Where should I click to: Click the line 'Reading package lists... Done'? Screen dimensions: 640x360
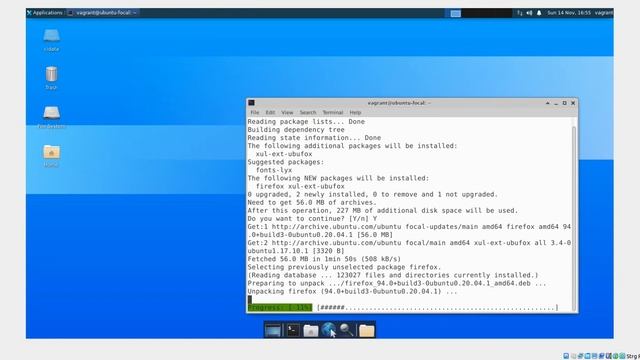(306, 122)
